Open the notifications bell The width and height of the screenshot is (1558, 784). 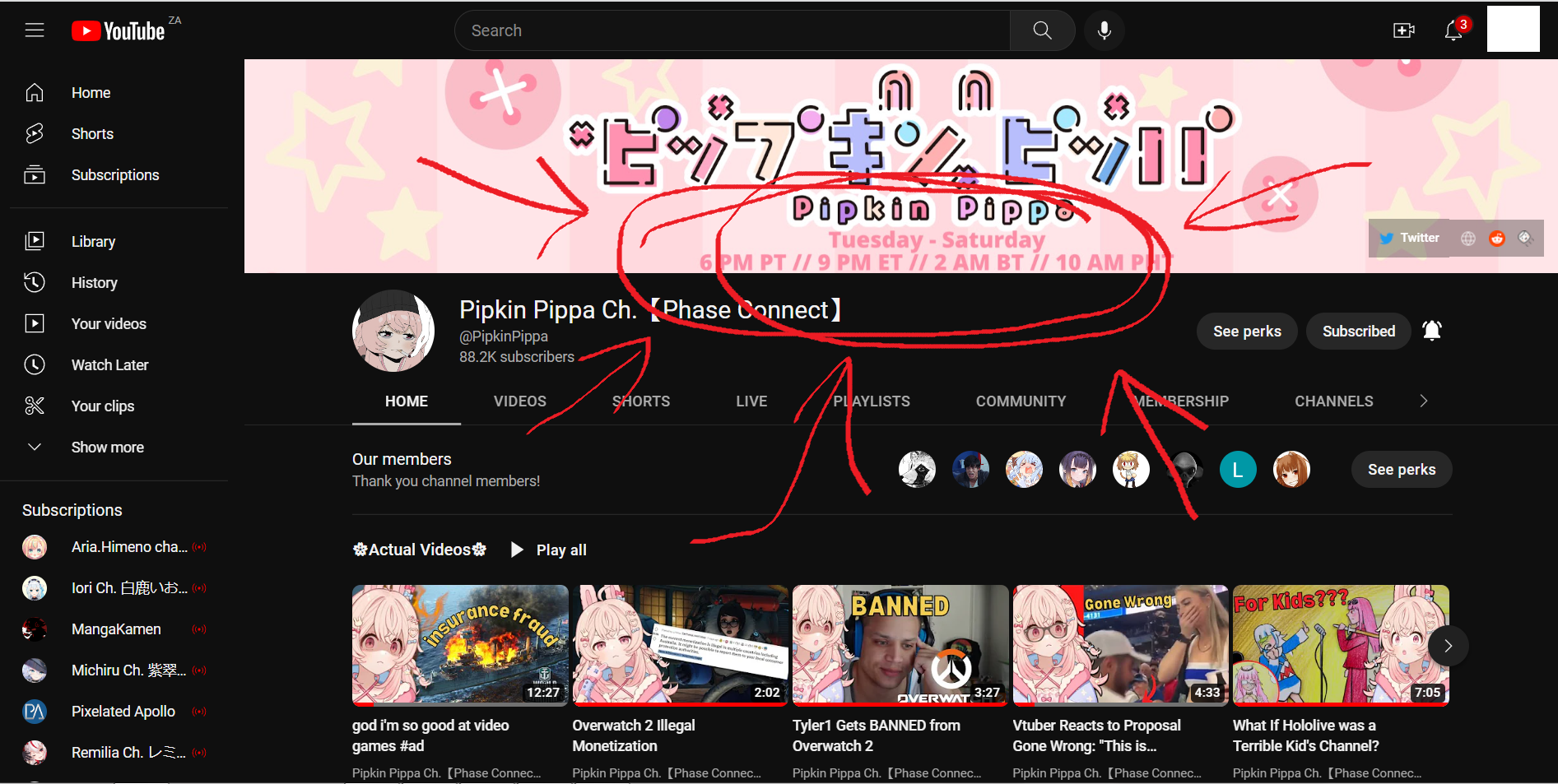pyautogui.click(x=1453, y=30)
